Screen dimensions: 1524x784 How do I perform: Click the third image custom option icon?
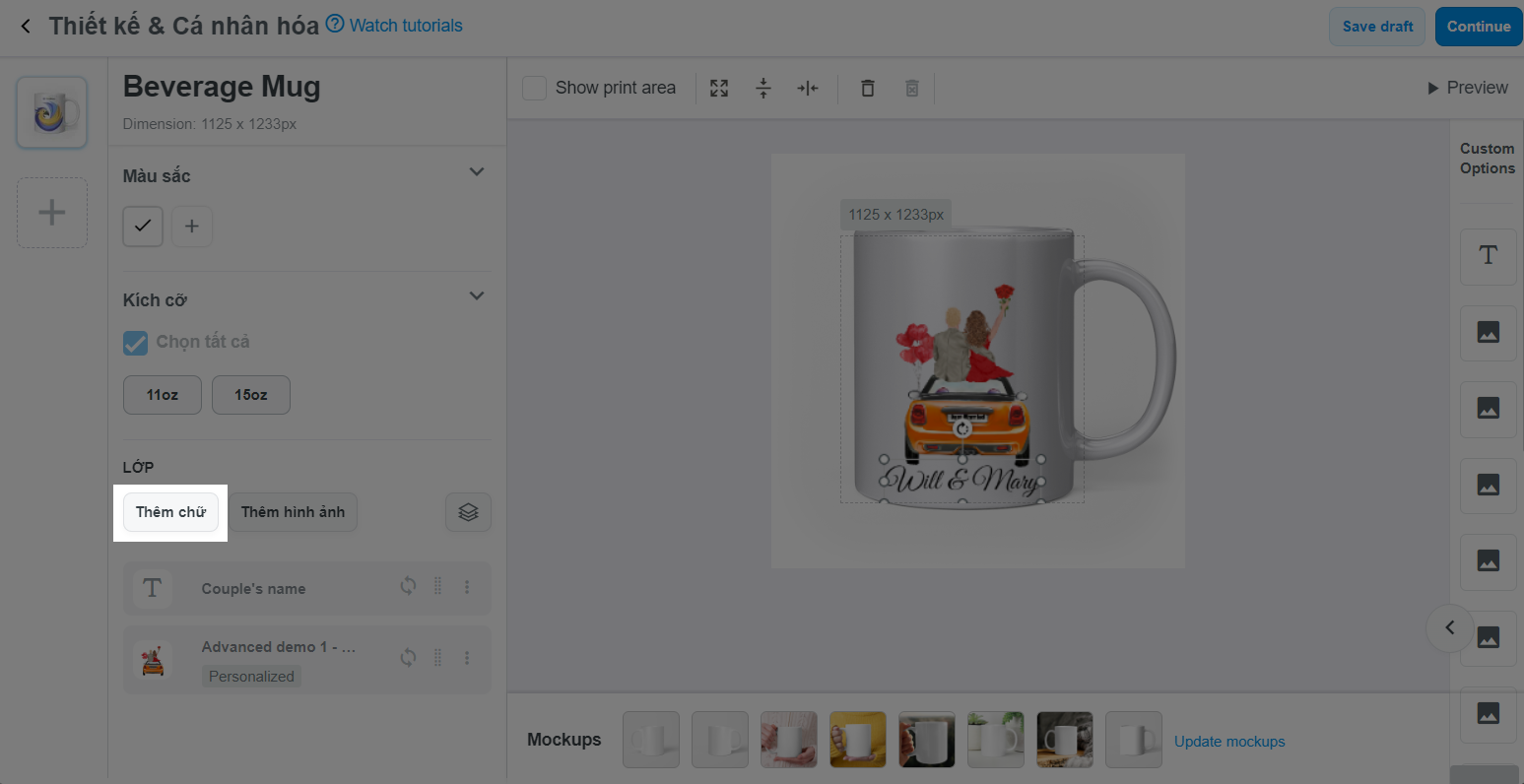point(1488,485)
